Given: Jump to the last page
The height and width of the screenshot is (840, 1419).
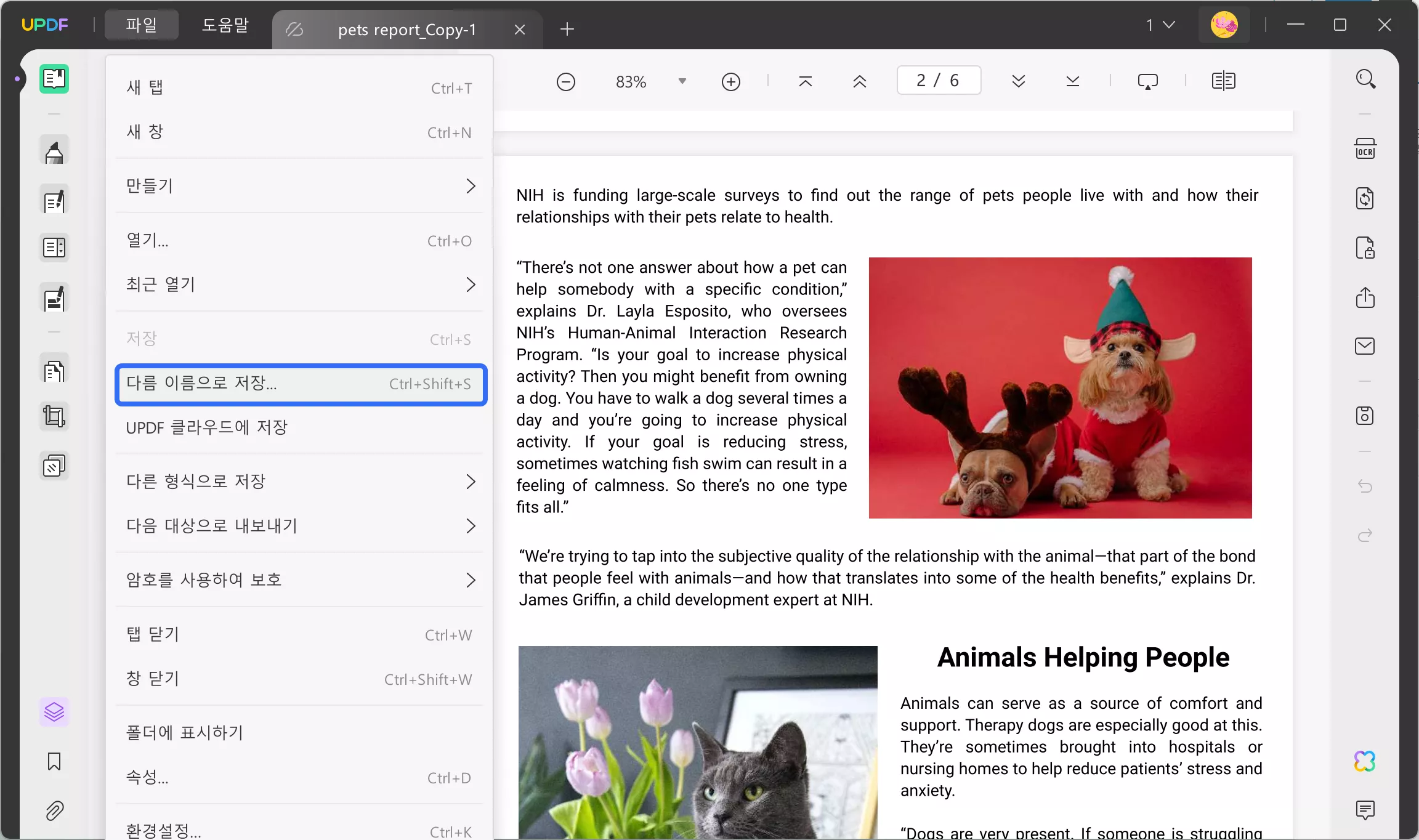Looking at the screenshot, I should pos(1073,81).
